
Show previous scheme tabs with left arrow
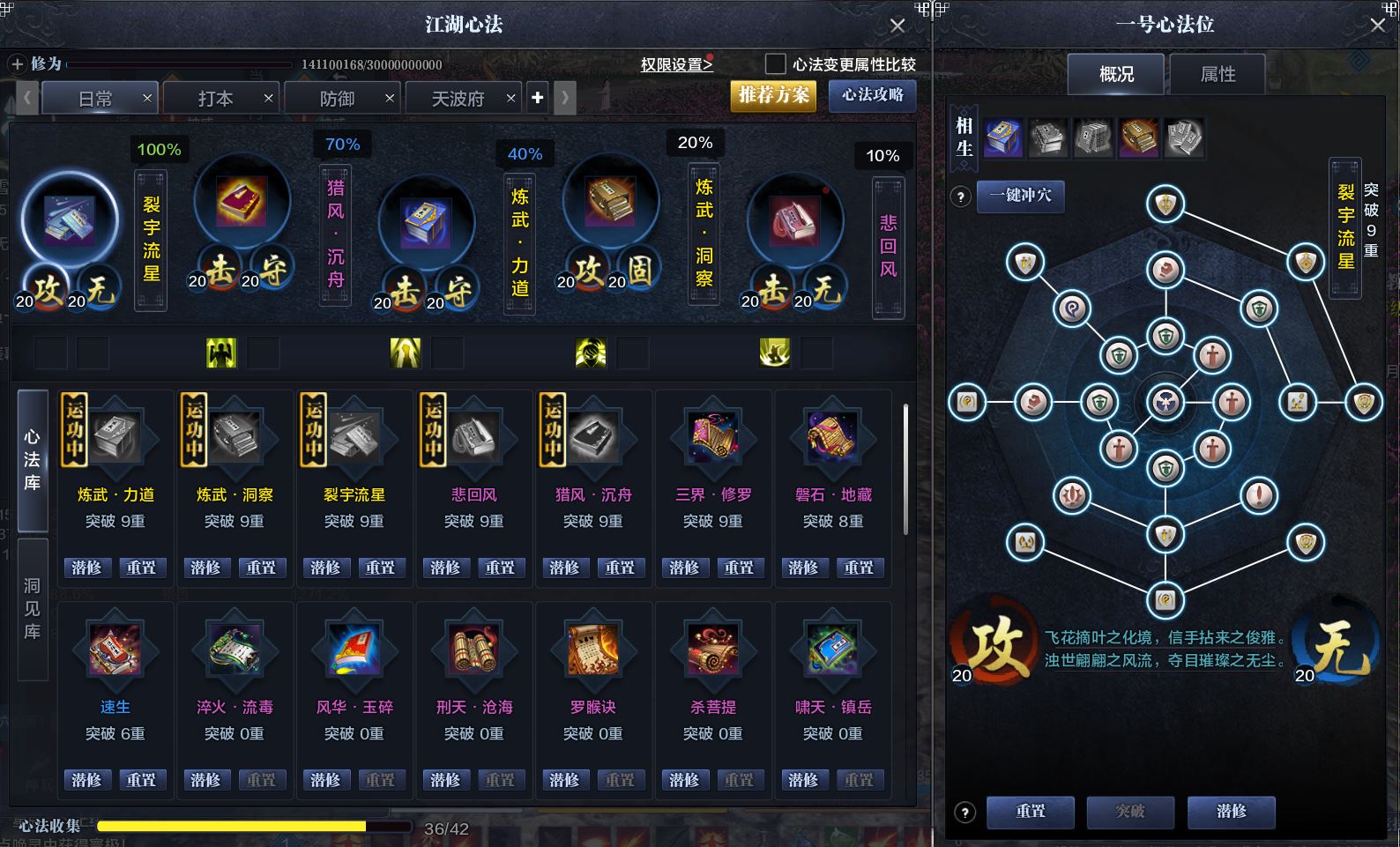coord(27,98)
